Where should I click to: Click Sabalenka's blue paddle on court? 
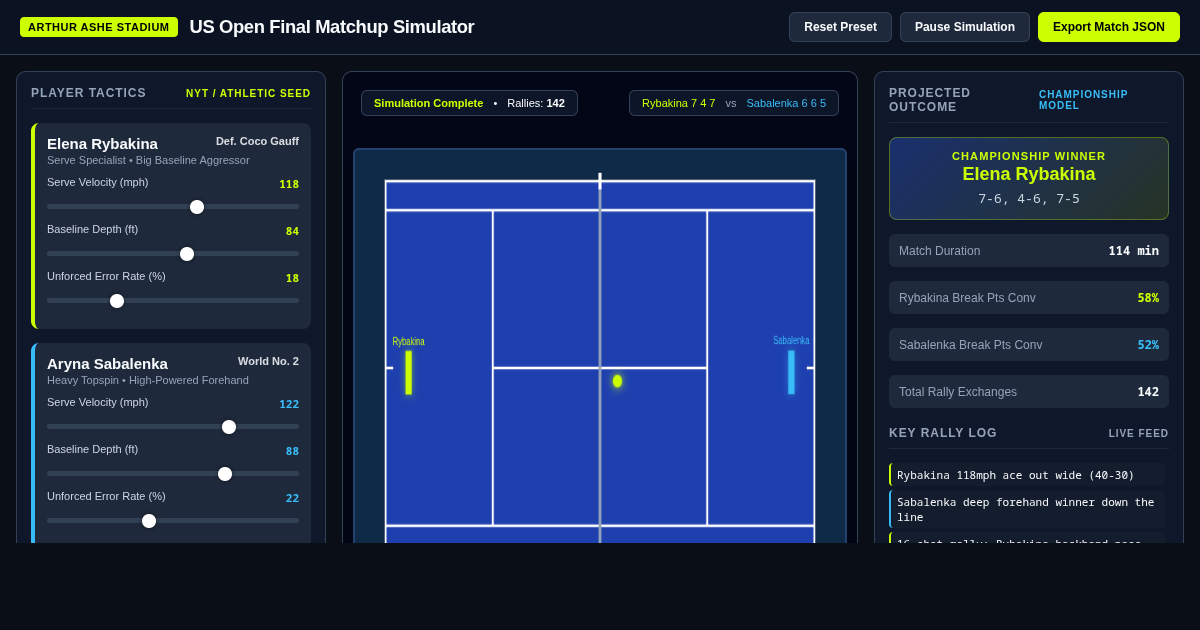(x=791, y=372)
